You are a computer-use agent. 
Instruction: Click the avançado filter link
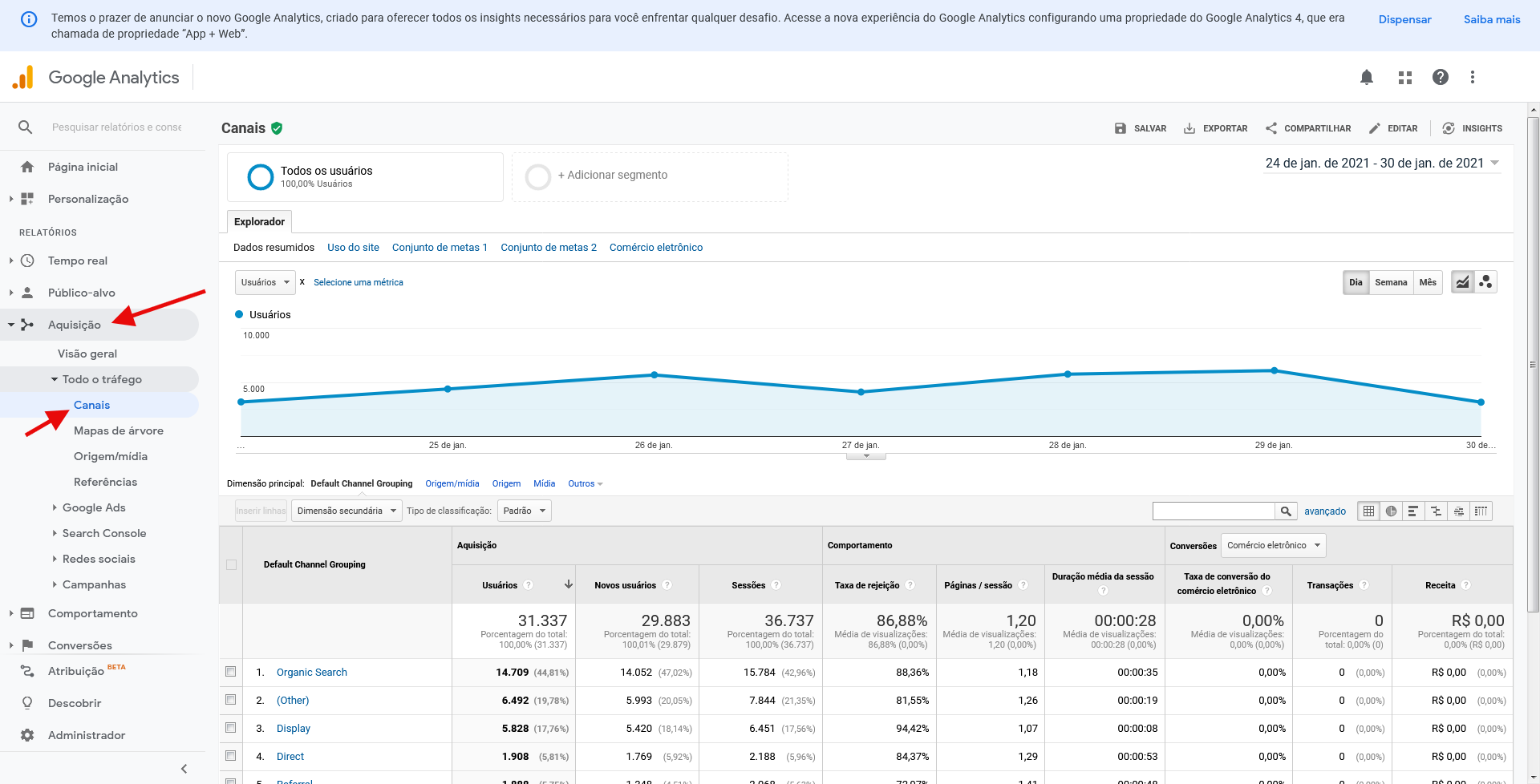tap(1325, 511)
